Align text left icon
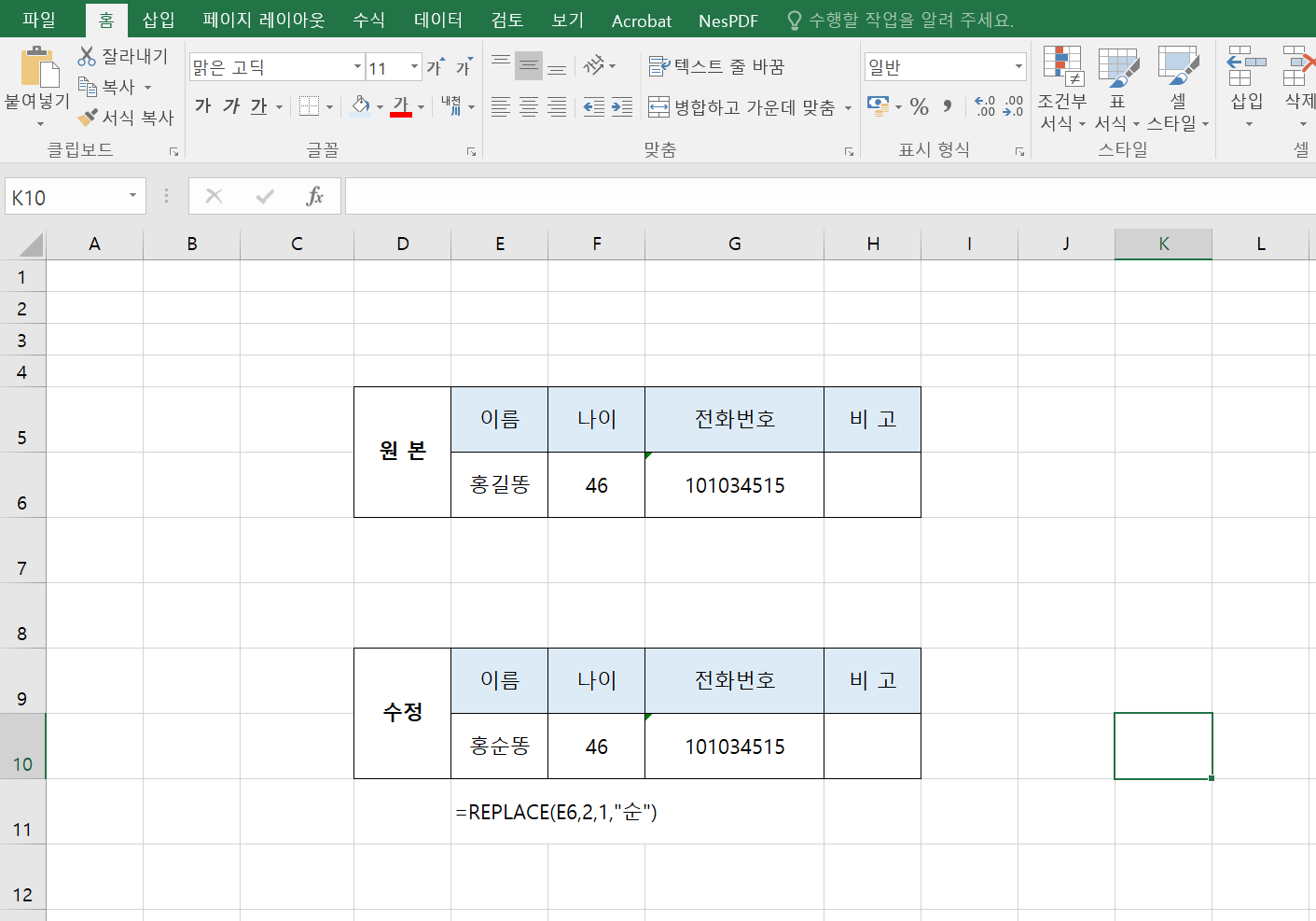 click(501, 107)
